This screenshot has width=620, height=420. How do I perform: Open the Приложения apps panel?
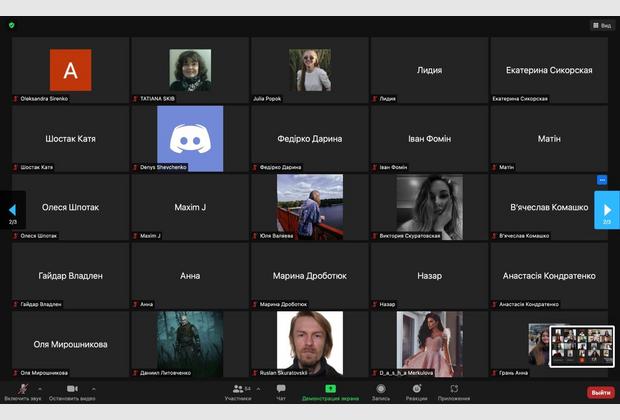click(x=454, y=390)
